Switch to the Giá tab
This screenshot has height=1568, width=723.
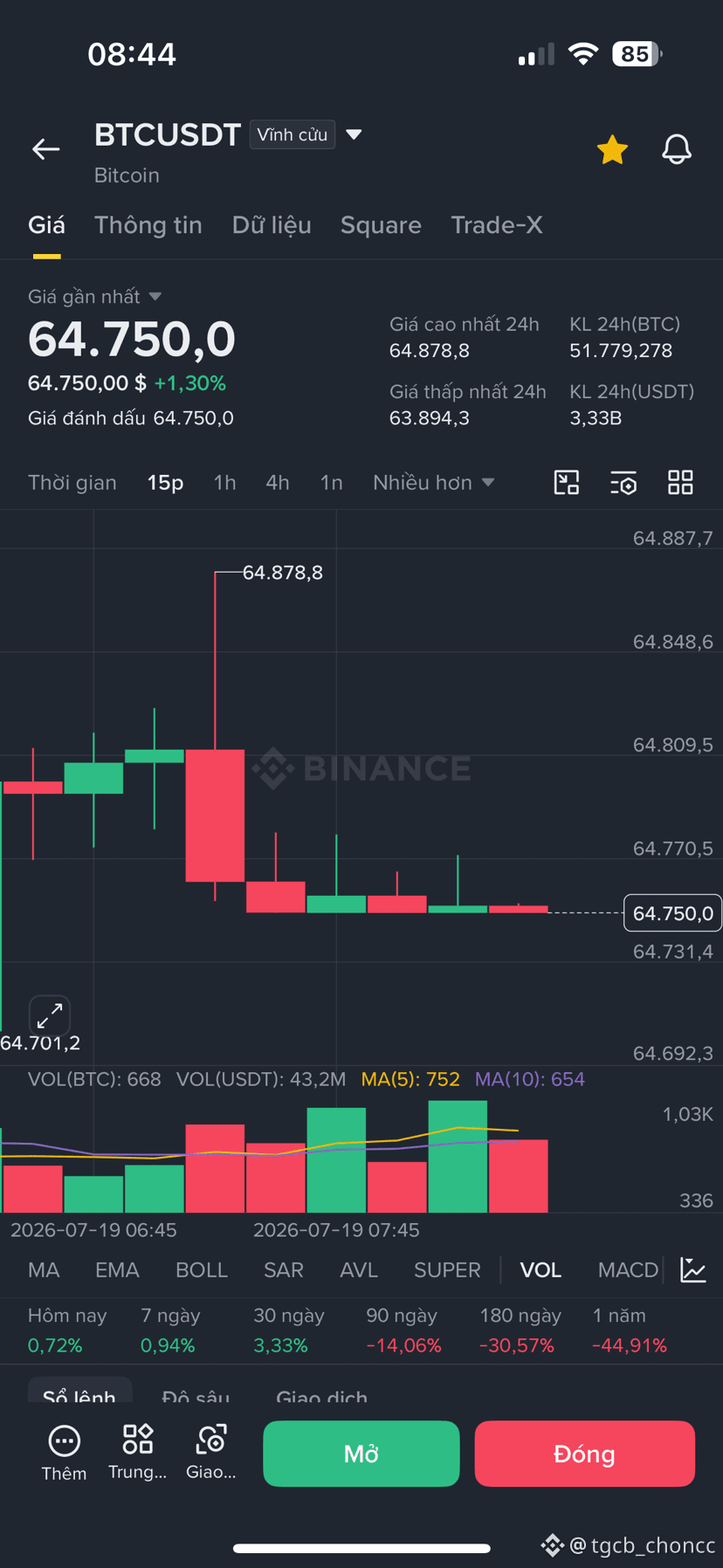(46, 225)
